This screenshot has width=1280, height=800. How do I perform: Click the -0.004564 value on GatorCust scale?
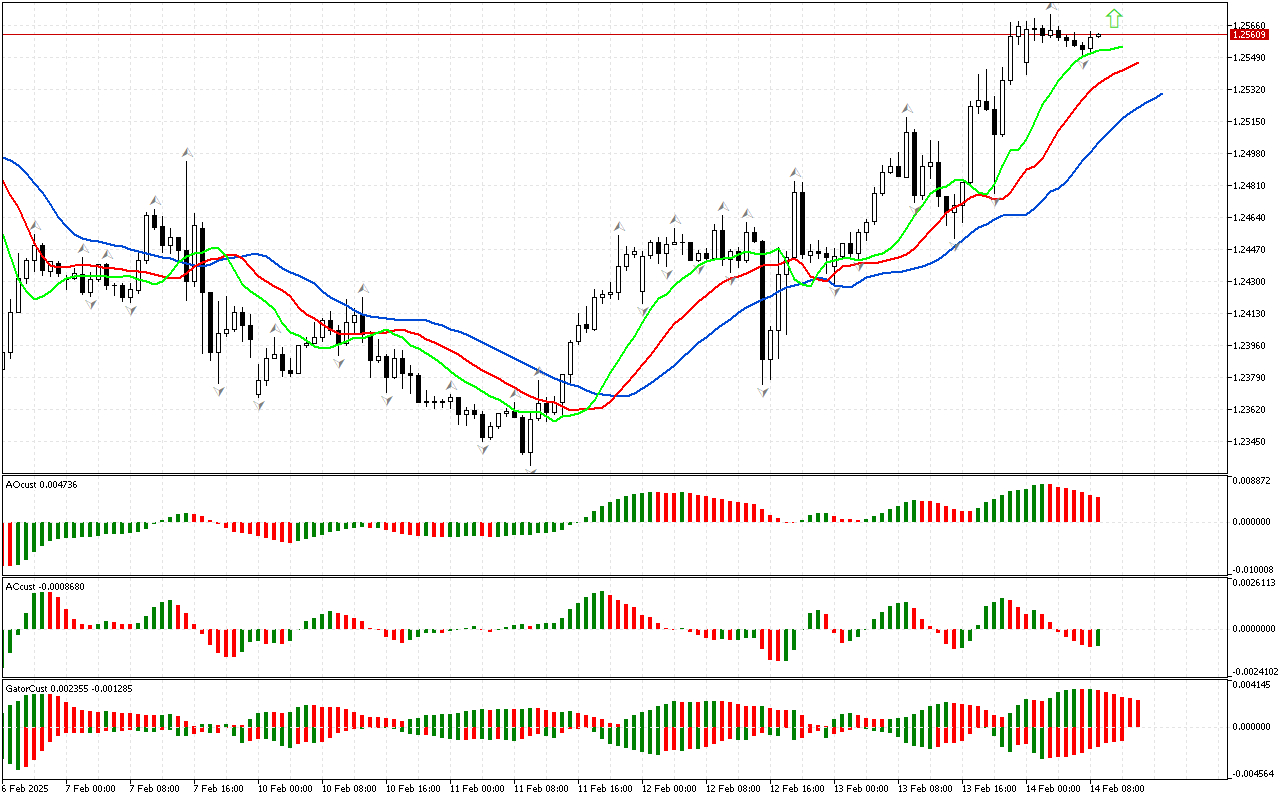click(1251, 773)
